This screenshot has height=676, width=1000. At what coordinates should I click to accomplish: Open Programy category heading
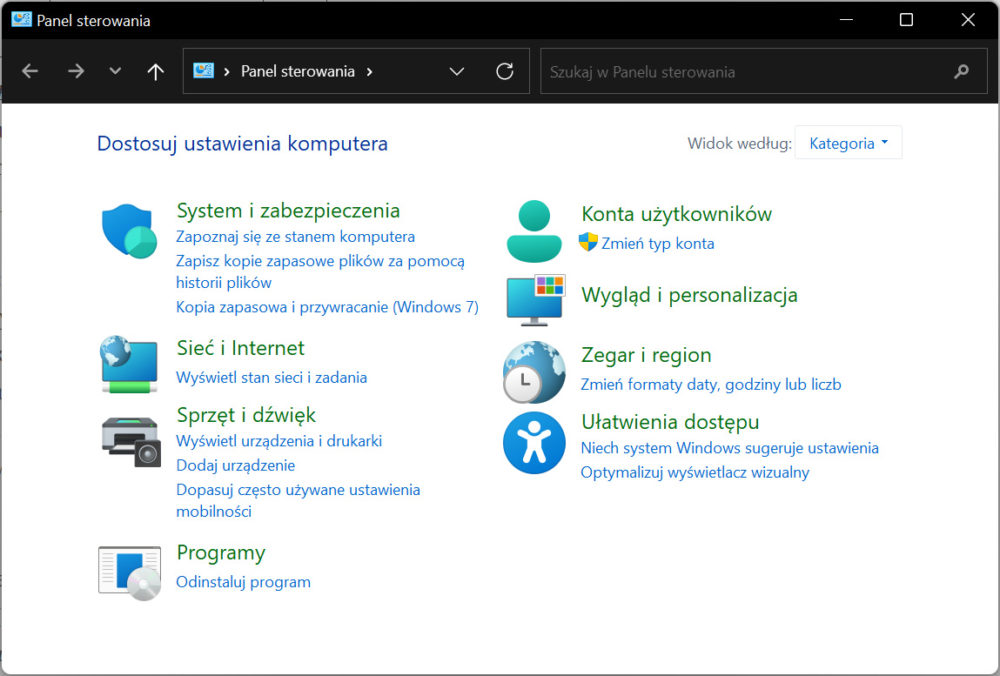click(x=221, y=553)
